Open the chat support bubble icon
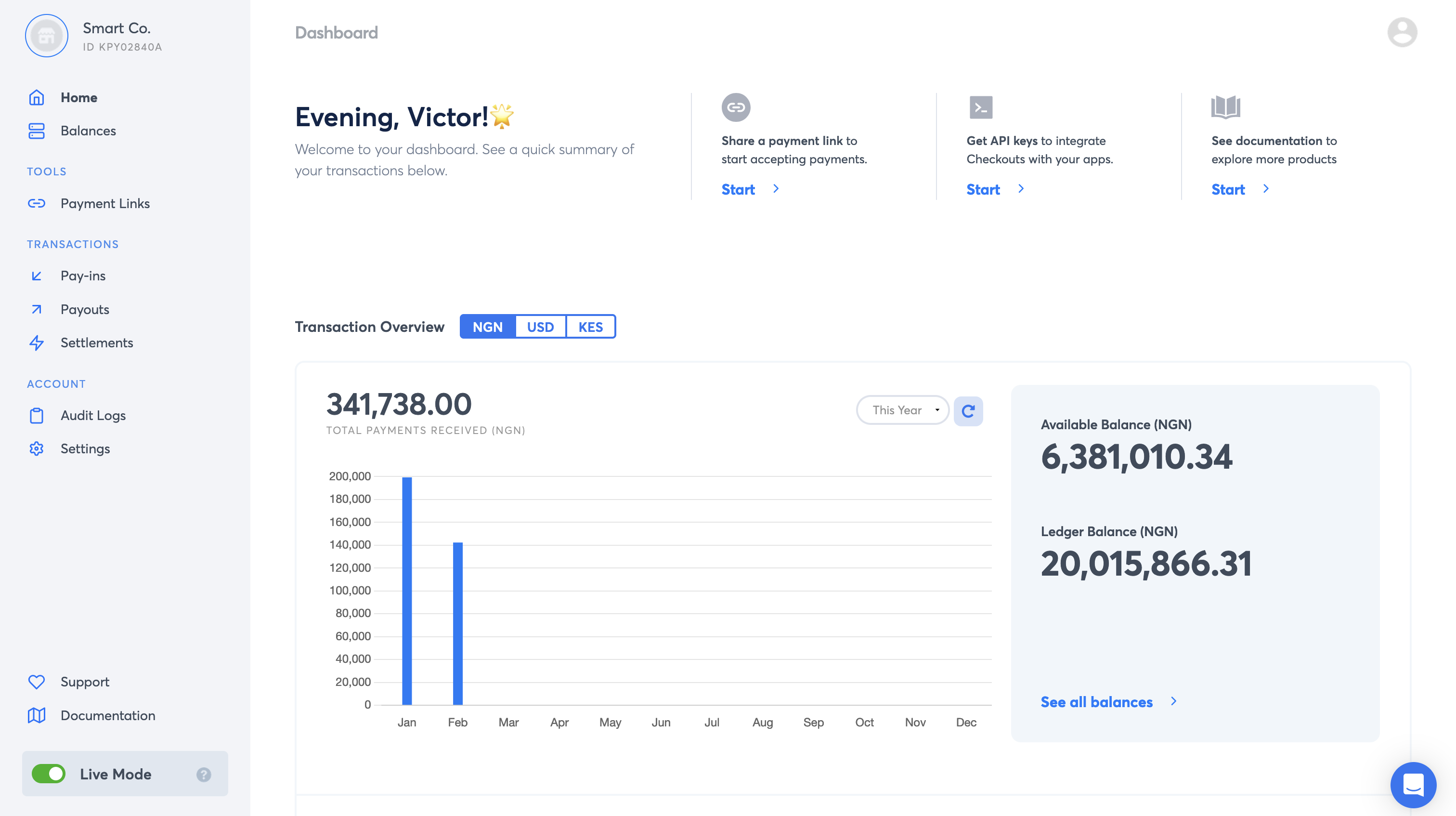The height and width of the screenshot is (816, 1456). [x=1413, y=784]
